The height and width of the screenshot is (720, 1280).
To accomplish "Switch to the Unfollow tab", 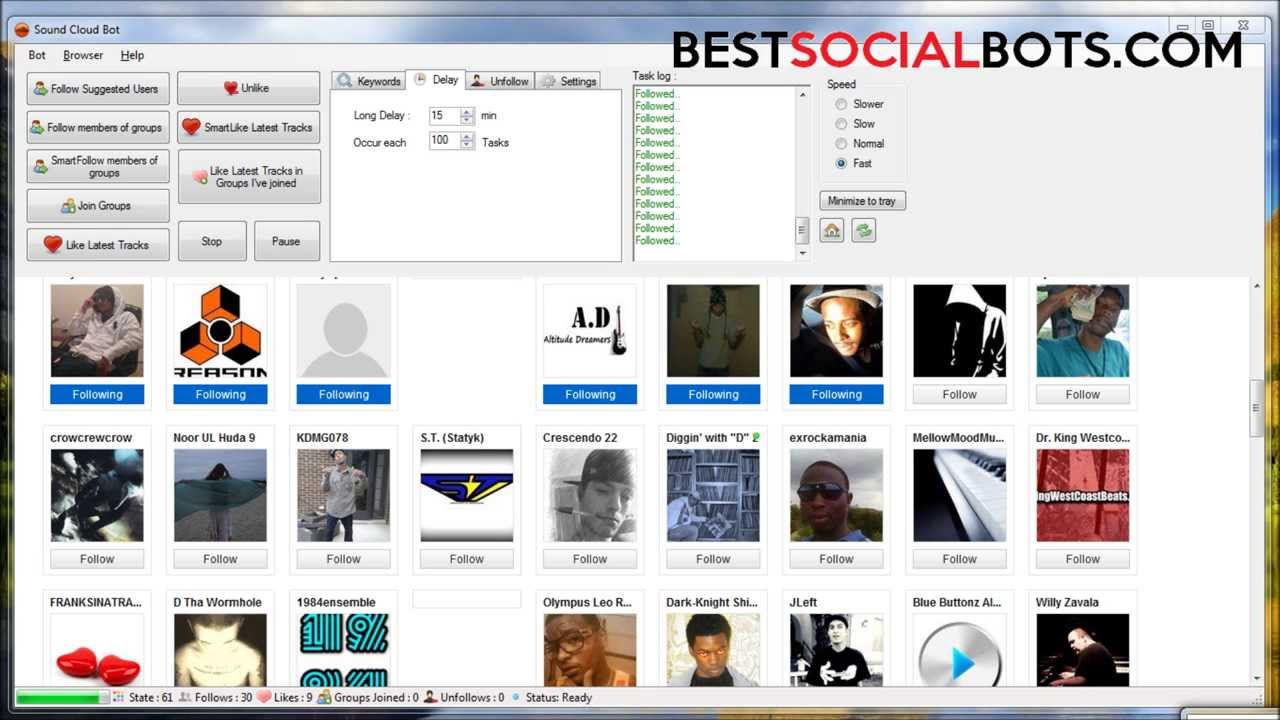I will 500,81.
